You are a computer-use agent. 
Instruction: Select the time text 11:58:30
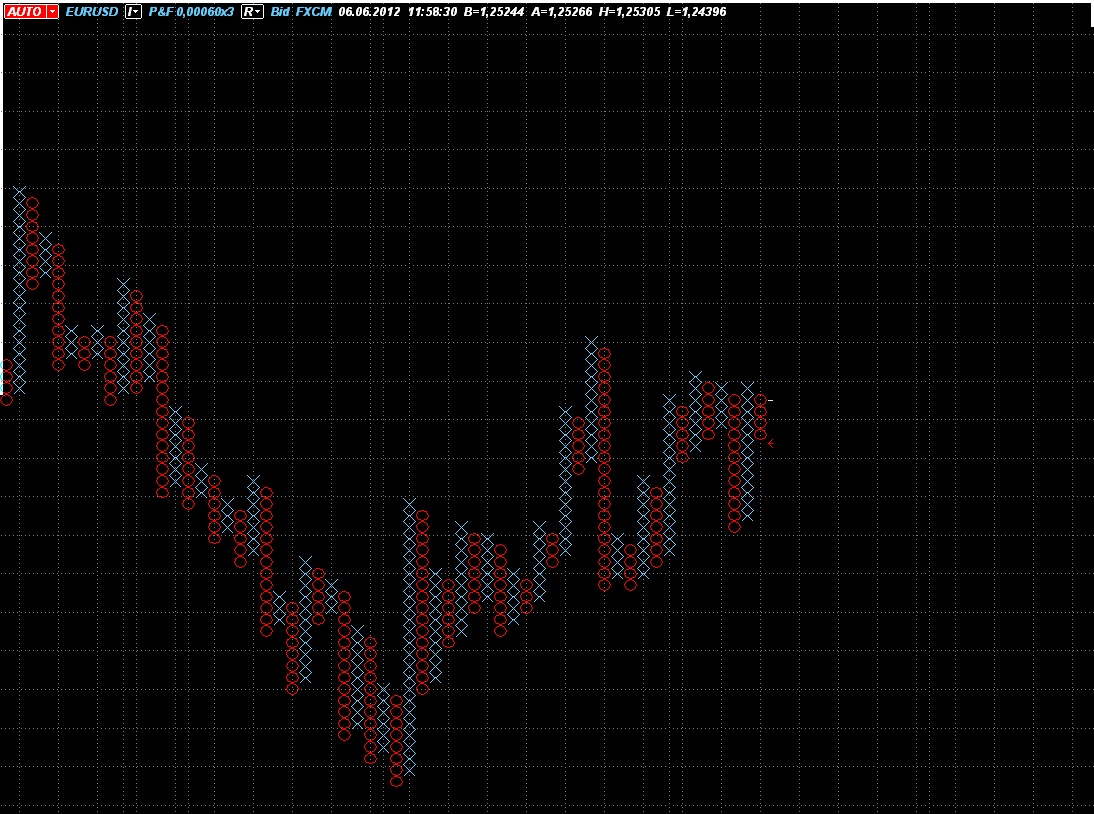pos(433,12)
